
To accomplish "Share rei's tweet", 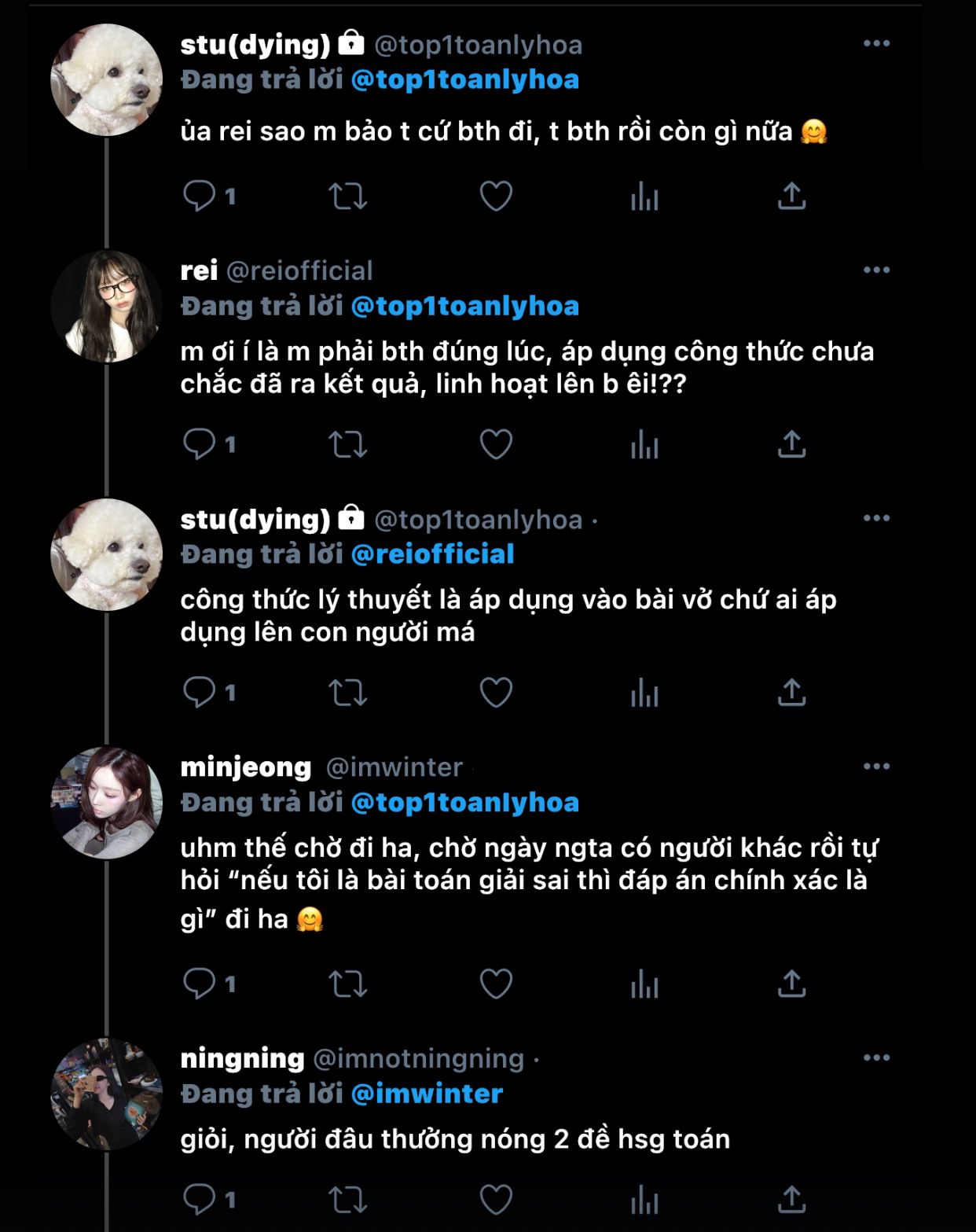I will click(792, 444).
